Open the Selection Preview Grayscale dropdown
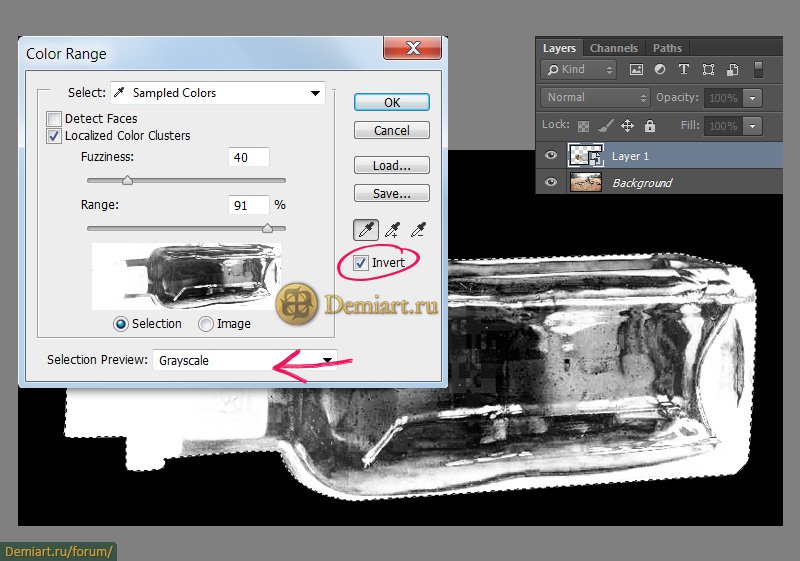The width and height of the screenshot is (800, 561). pos(245,360)
